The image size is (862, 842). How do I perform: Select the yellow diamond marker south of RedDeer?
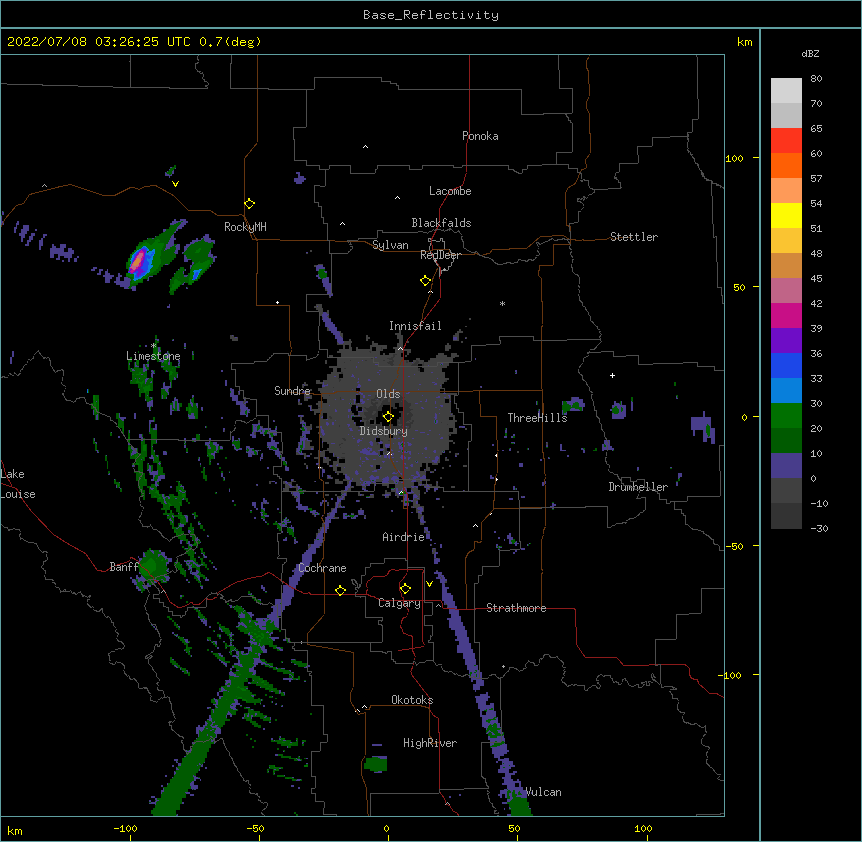[426, 281]
